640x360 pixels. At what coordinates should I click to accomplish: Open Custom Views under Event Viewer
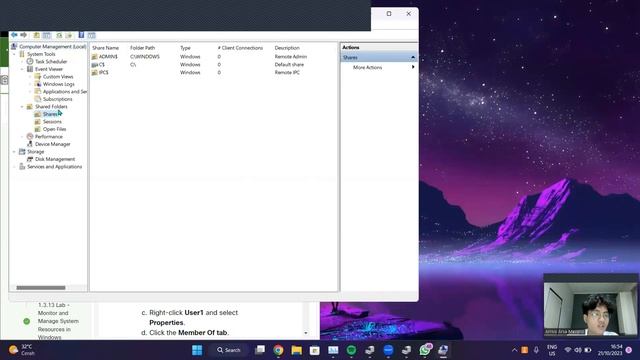(58, 77)
